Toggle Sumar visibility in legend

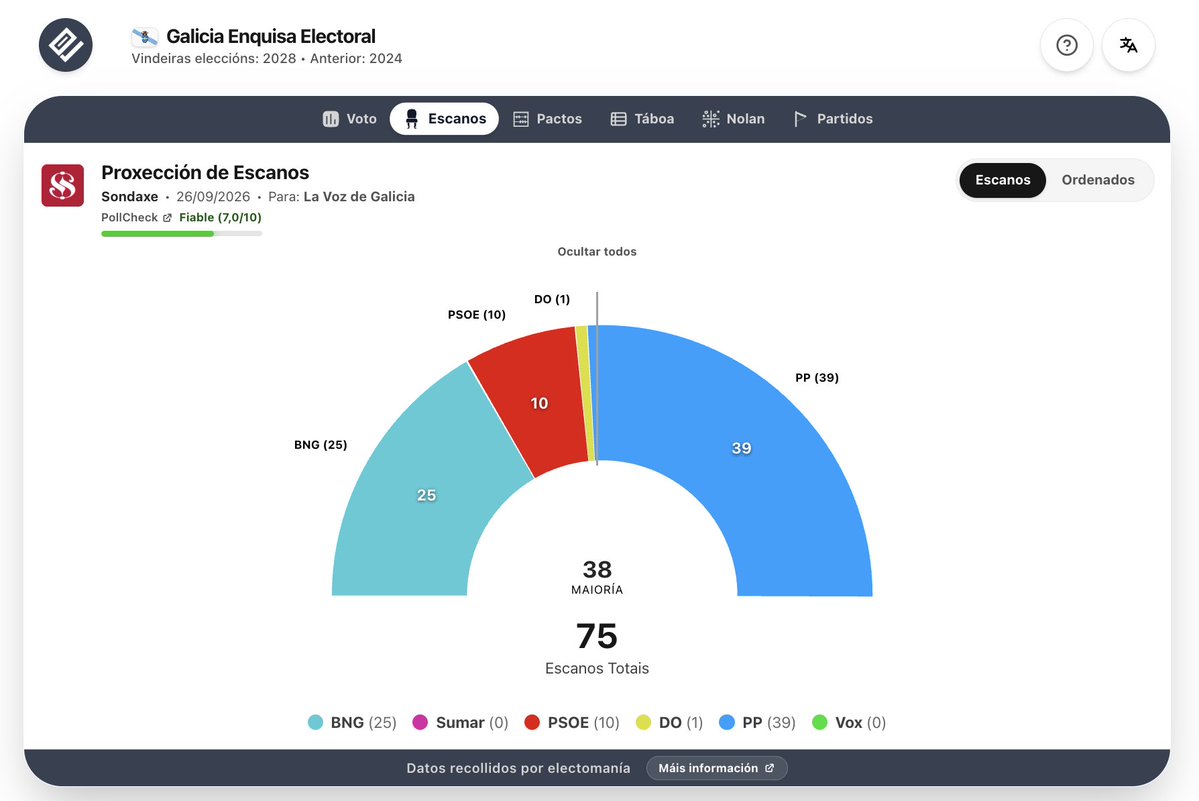[x=460, y=722]
